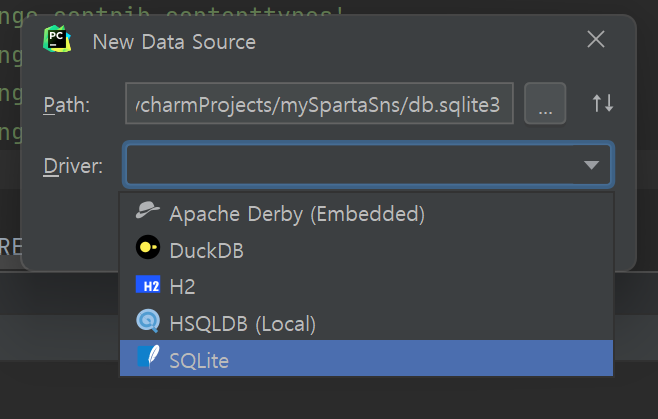The width and height of the screenshot is (658, 419).
Task: Click into the Path input field
Action: [x=319, y=103]
